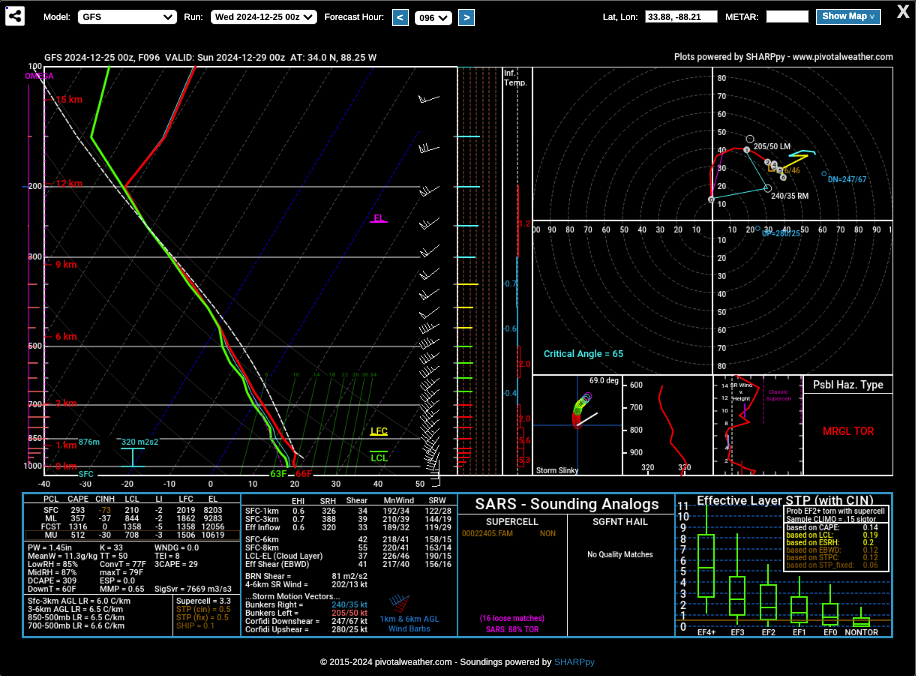Go to previous forecast hour
Image resolution: width=916 pixels, height=676 pixels.
coord(400,17)
